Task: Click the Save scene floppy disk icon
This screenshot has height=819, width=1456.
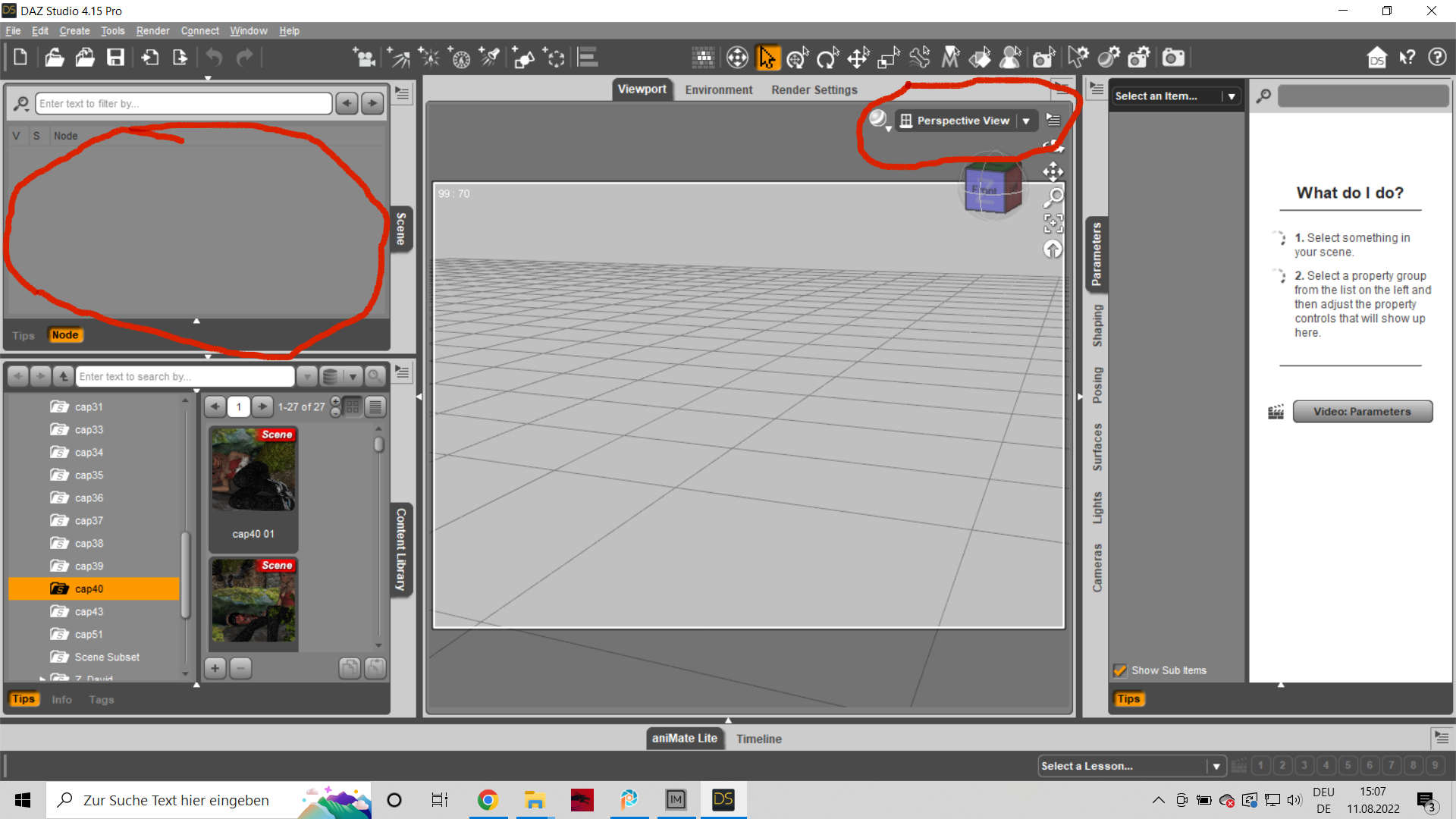Action: [x=115, y=58]
